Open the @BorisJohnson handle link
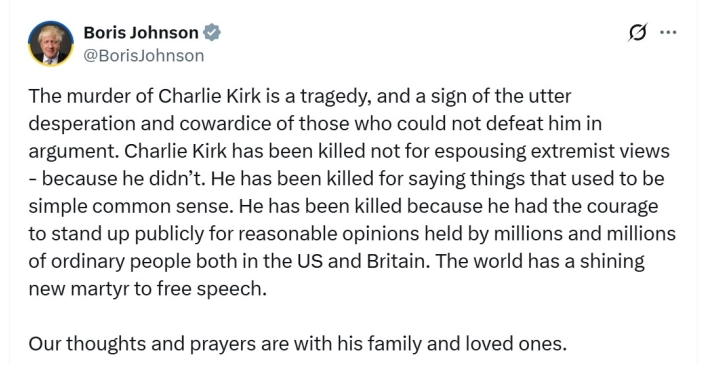 144,56
